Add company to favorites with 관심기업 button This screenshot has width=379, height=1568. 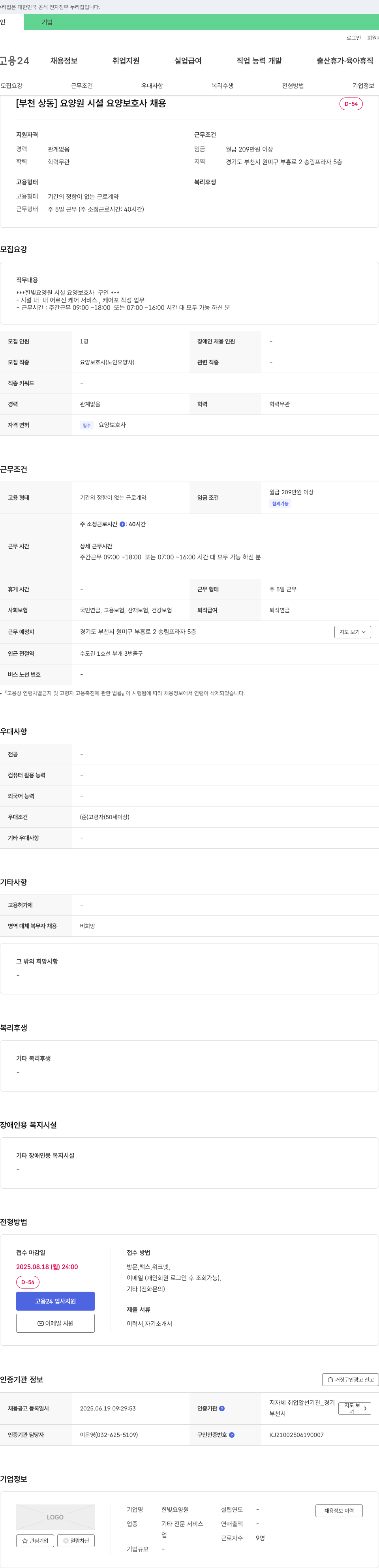coord(35,1541)
